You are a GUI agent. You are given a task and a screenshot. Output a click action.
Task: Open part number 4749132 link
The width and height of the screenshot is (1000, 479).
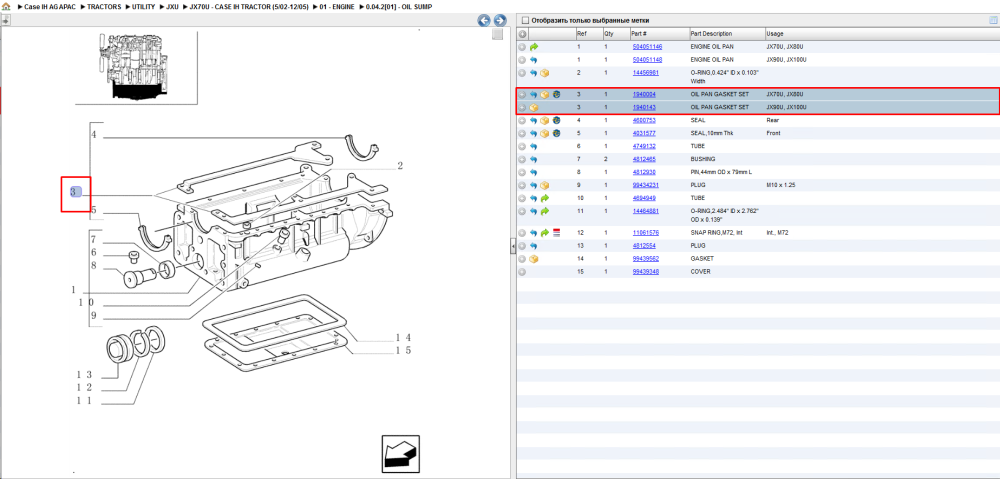643,146
